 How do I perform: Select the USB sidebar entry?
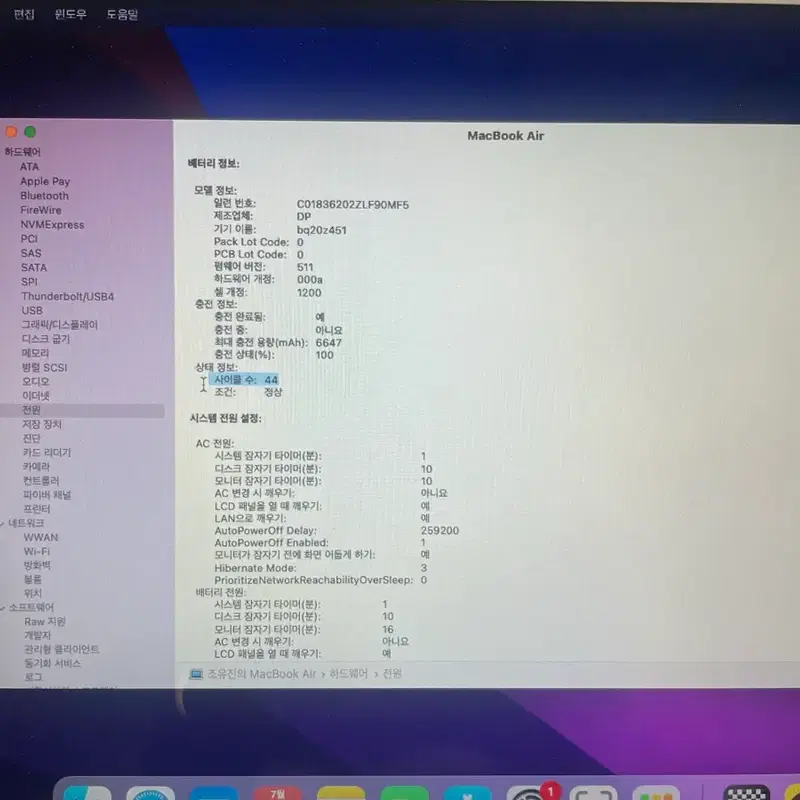32,311
